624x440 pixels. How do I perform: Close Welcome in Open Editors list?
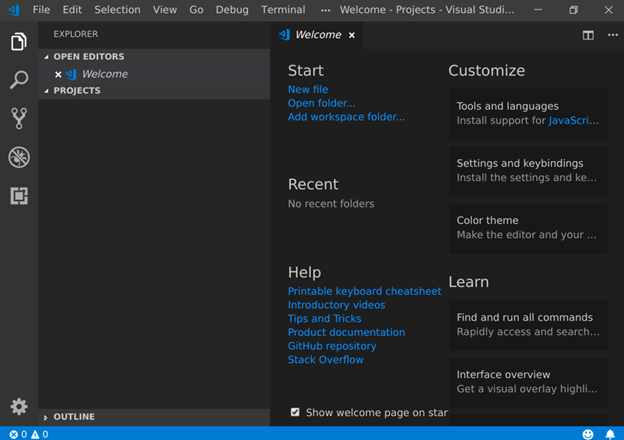[58, 74]
